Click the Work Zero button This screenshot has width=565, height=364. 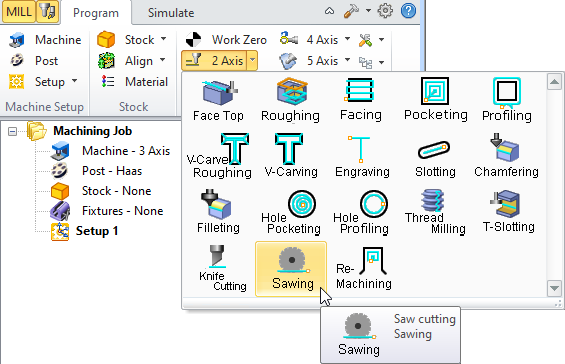pyautogui.click(x=226, y=40)
